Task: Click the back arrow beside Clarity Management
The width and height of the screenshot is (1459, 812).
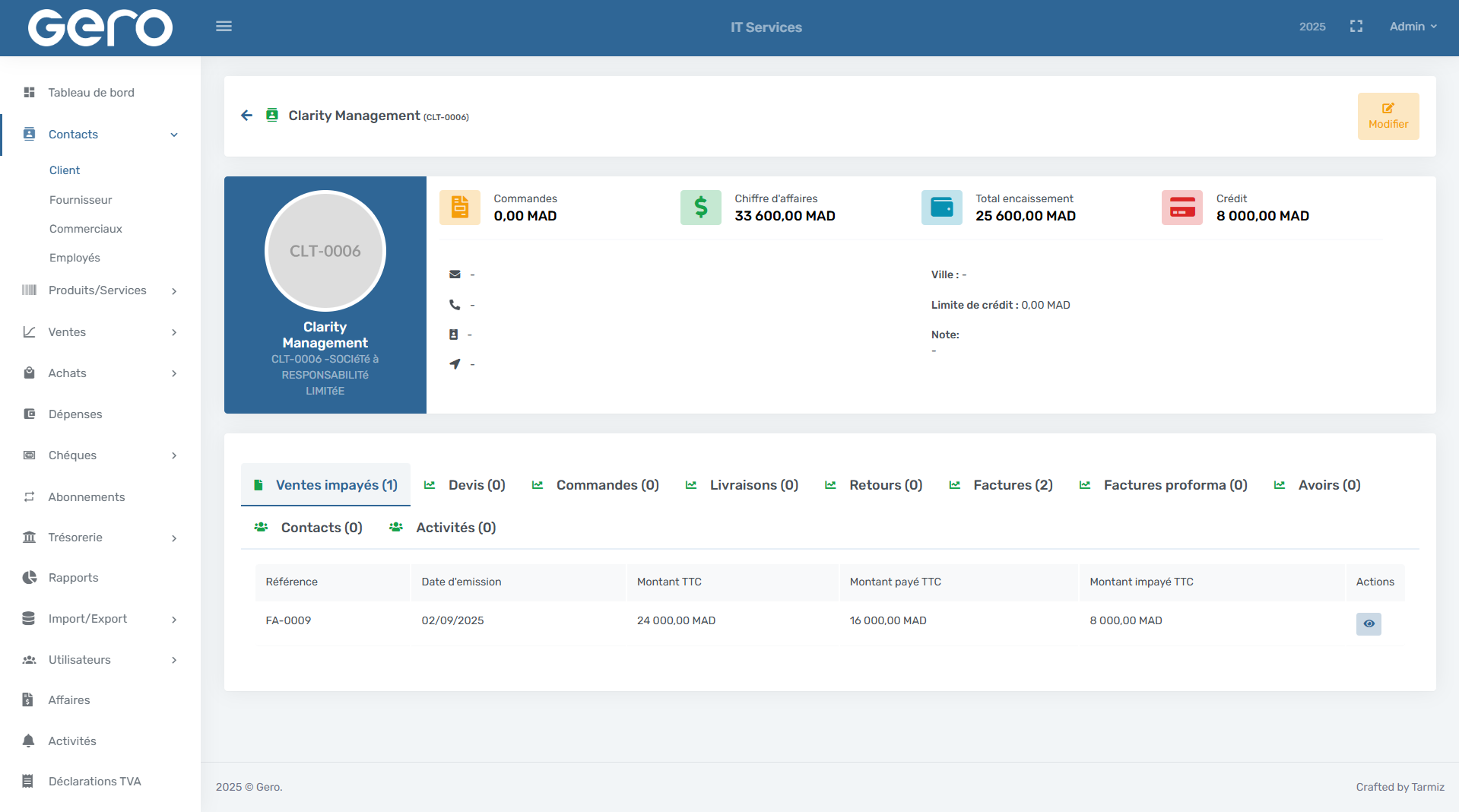Action: (x=246, y=116)
